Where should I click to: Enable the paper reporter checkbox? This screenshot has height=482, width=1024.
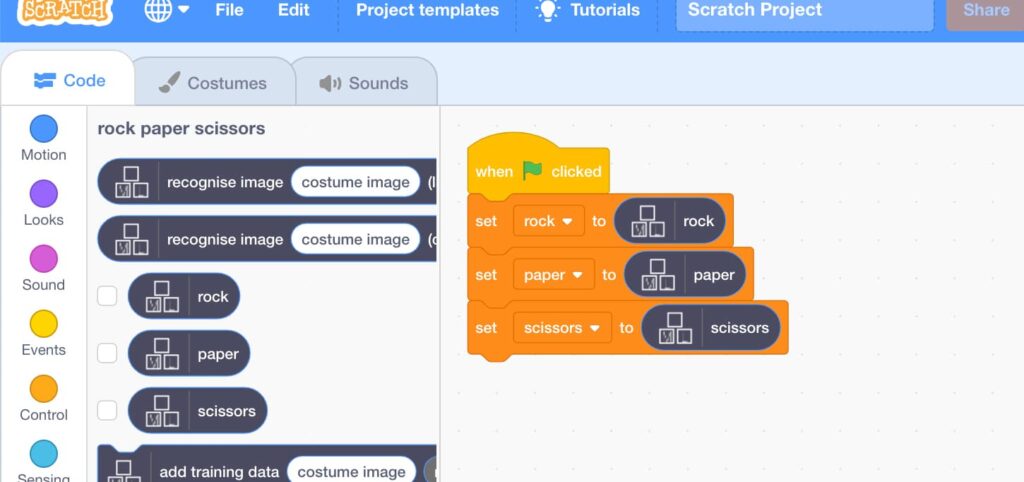pos(107,353)
